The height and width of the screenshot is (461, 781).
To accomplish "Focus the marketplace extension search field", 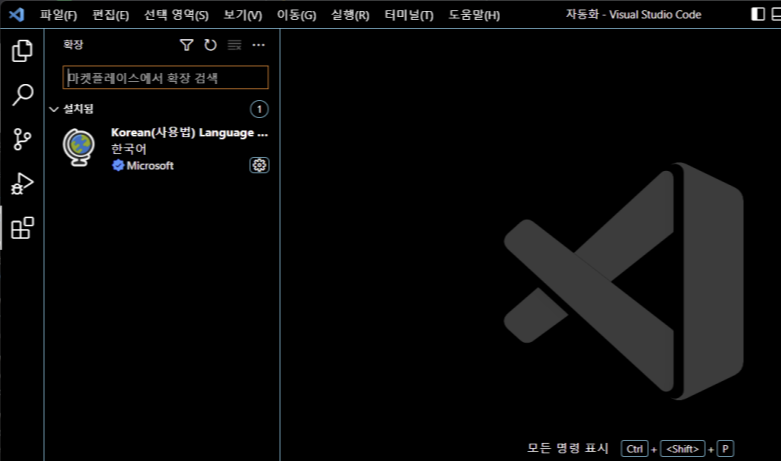I will point(165,78).
